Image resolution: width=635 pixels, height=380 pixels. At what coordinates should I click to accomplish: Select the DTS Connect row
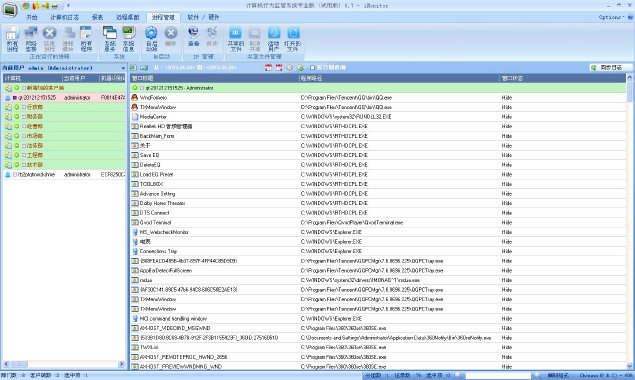click(x=378, y=213)
